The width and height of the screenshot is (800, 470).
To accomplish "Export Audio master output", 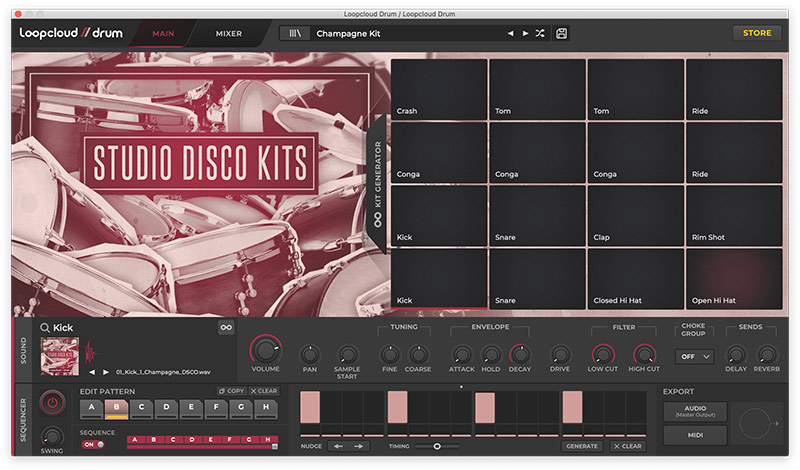I will tap(695, 411).
